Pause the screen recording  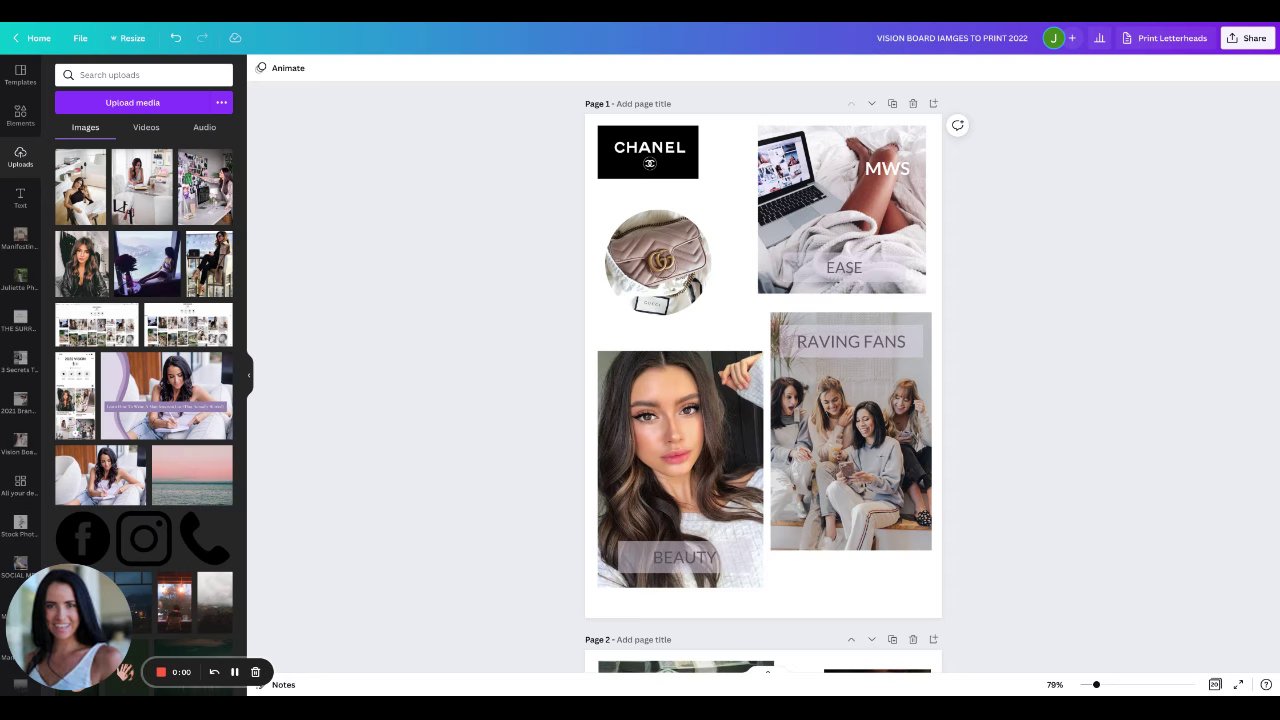(x=234, y=672)
